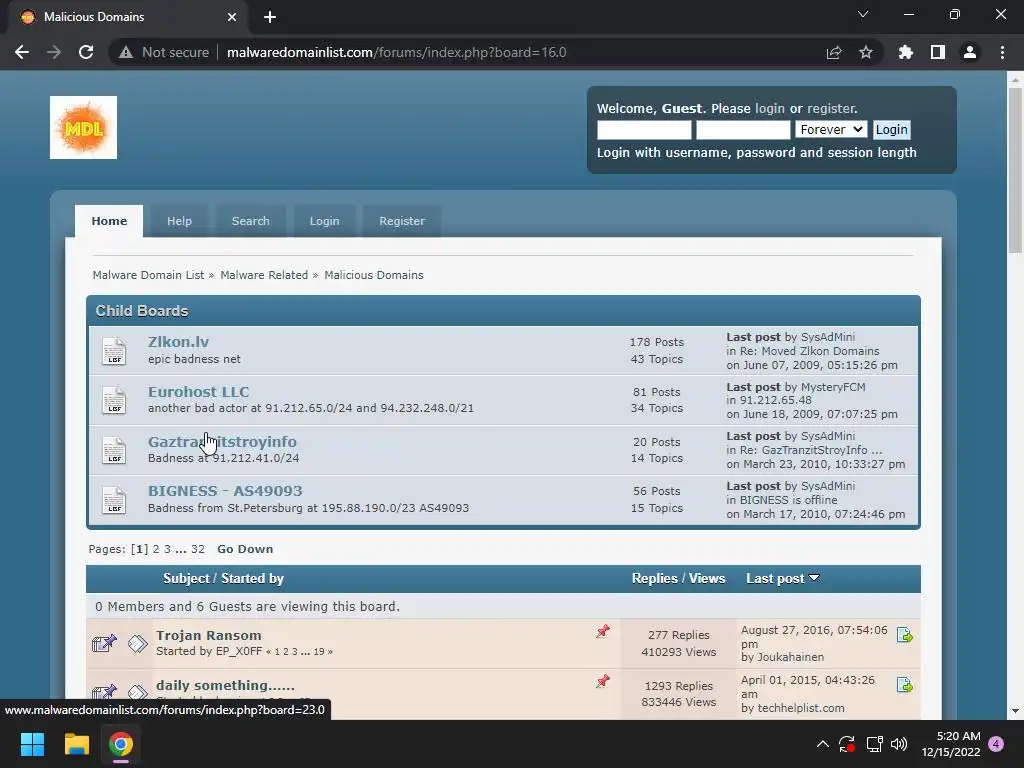
Task: Go to page 32 of topics
Action: point(198,549)
